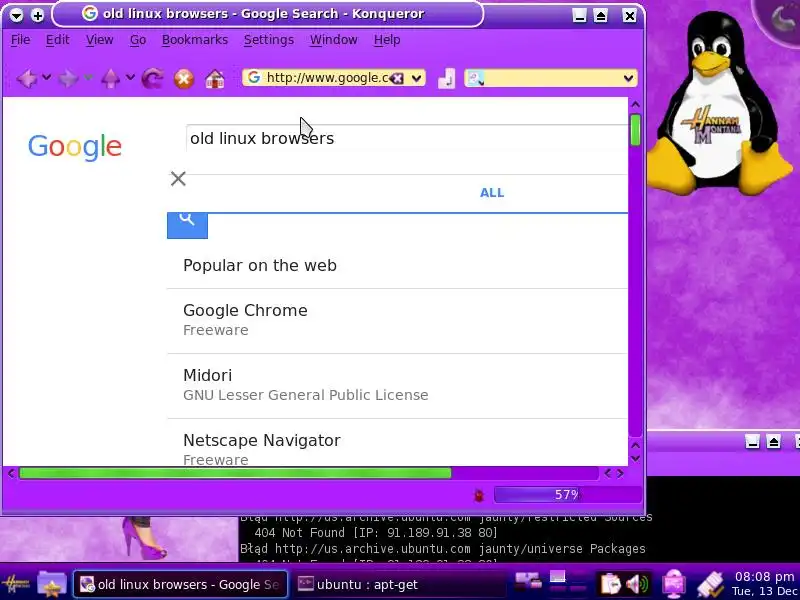Image resolution: width=800 pixels, height=600 pixels.
Task: Click the show desktop icon in taskbar
Action: [528, 582]
